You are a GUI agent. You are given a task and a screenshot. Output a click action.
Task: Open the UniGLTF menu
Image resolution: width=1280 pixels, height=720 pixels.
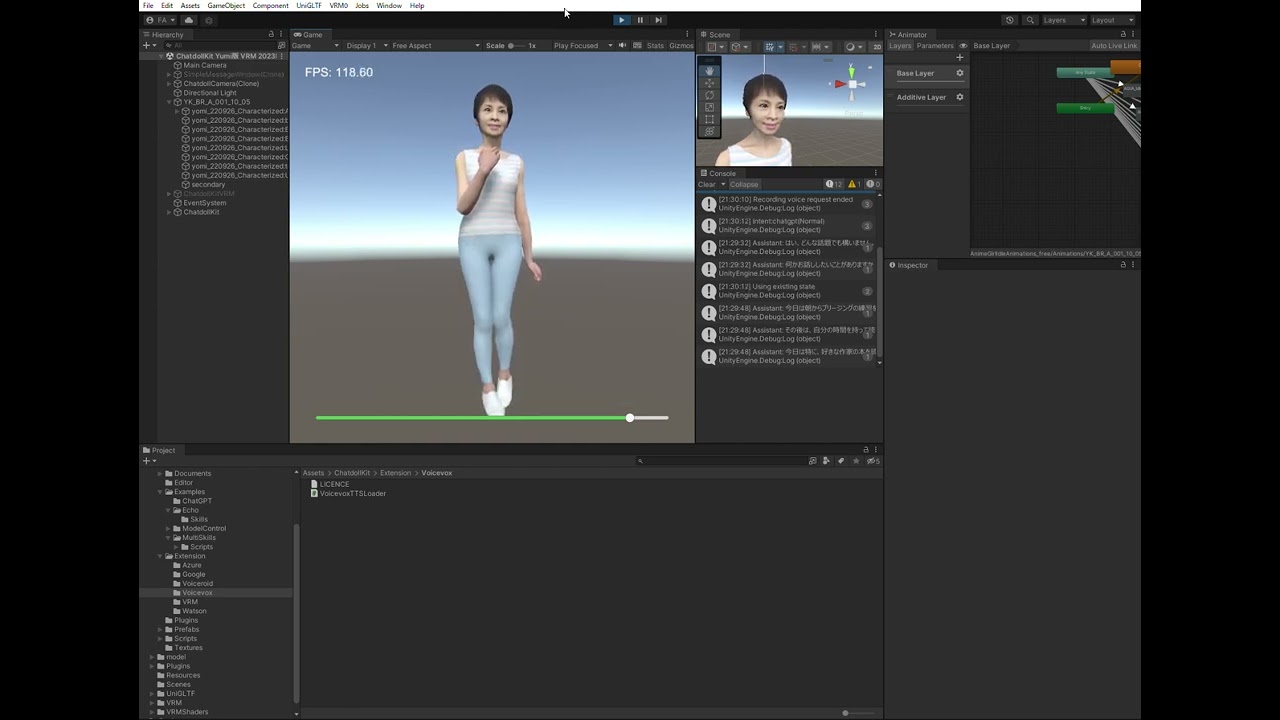coord(308,6)
